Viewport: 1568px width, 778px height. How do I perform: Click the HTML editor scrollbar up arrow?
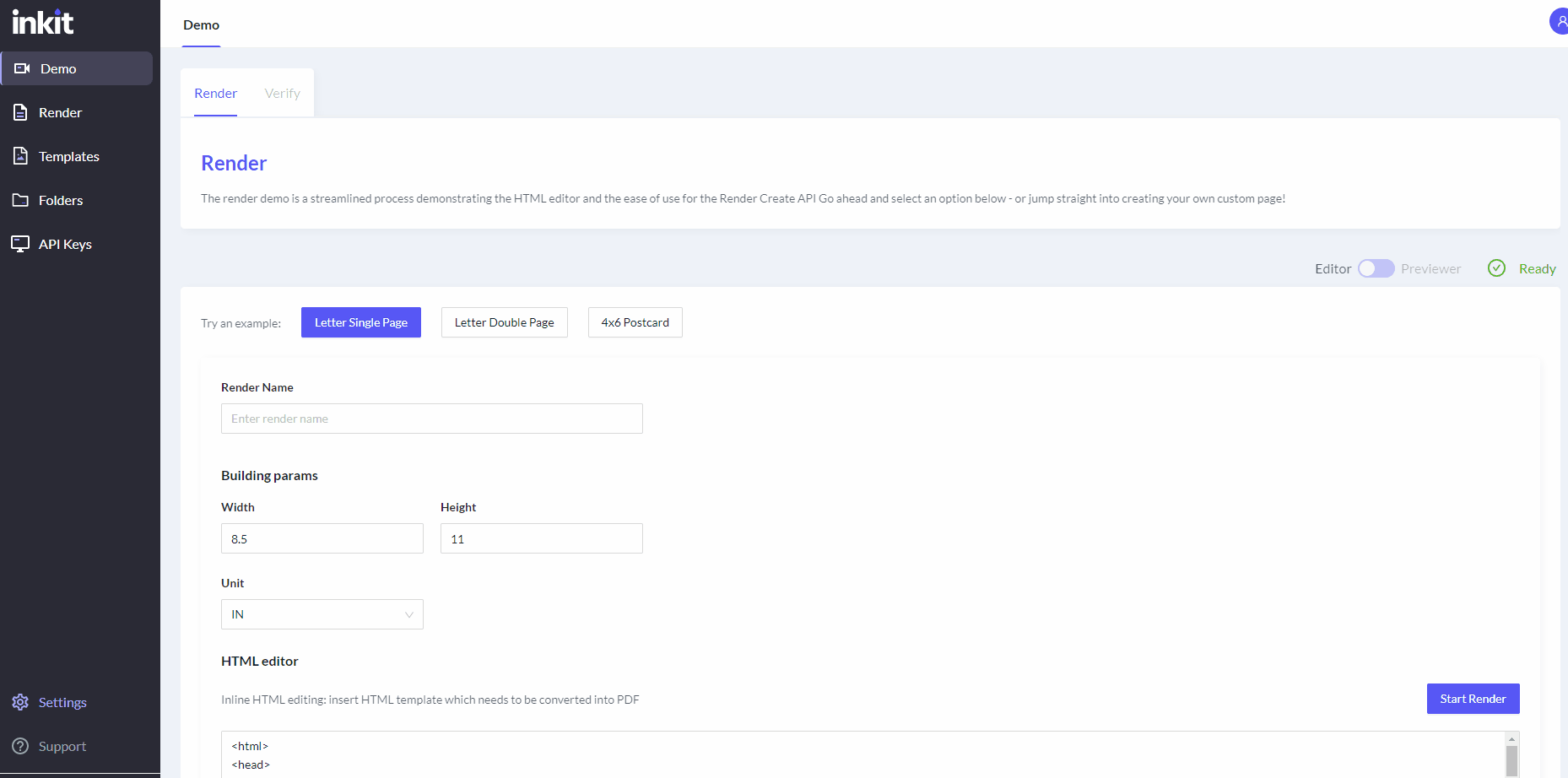pos(1511,739)
